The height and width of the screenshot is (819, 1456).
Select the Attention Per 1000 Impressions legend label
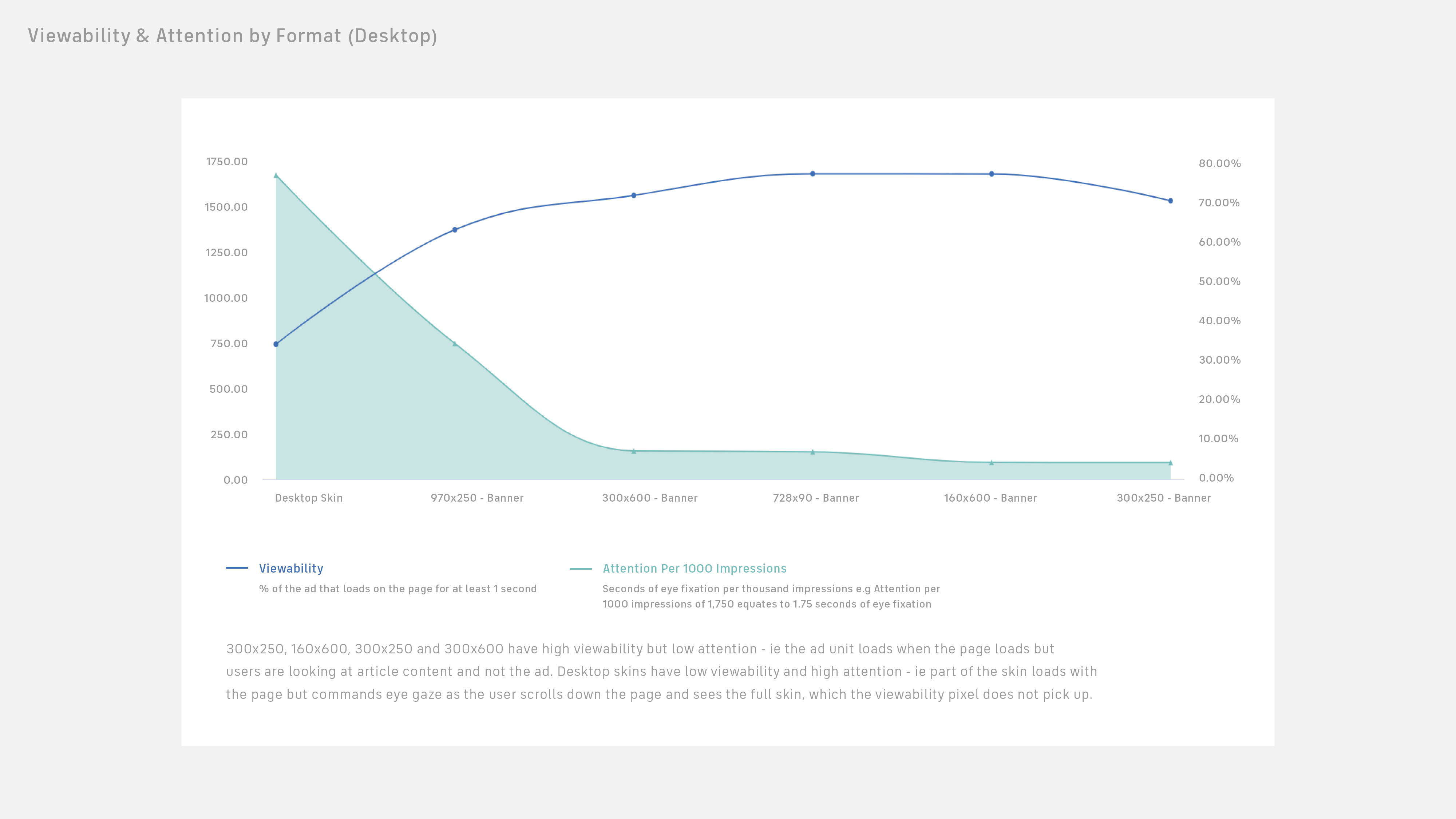coord(694,569)
